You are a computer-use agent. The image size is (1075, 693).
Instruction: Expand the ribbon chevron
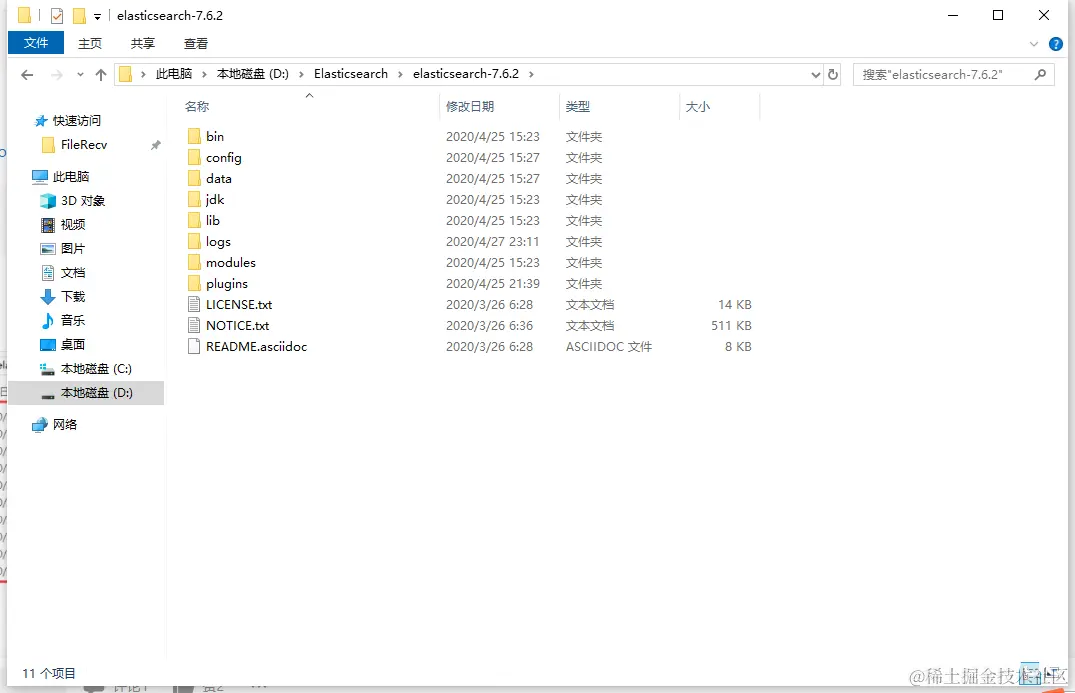point(1034,45)
